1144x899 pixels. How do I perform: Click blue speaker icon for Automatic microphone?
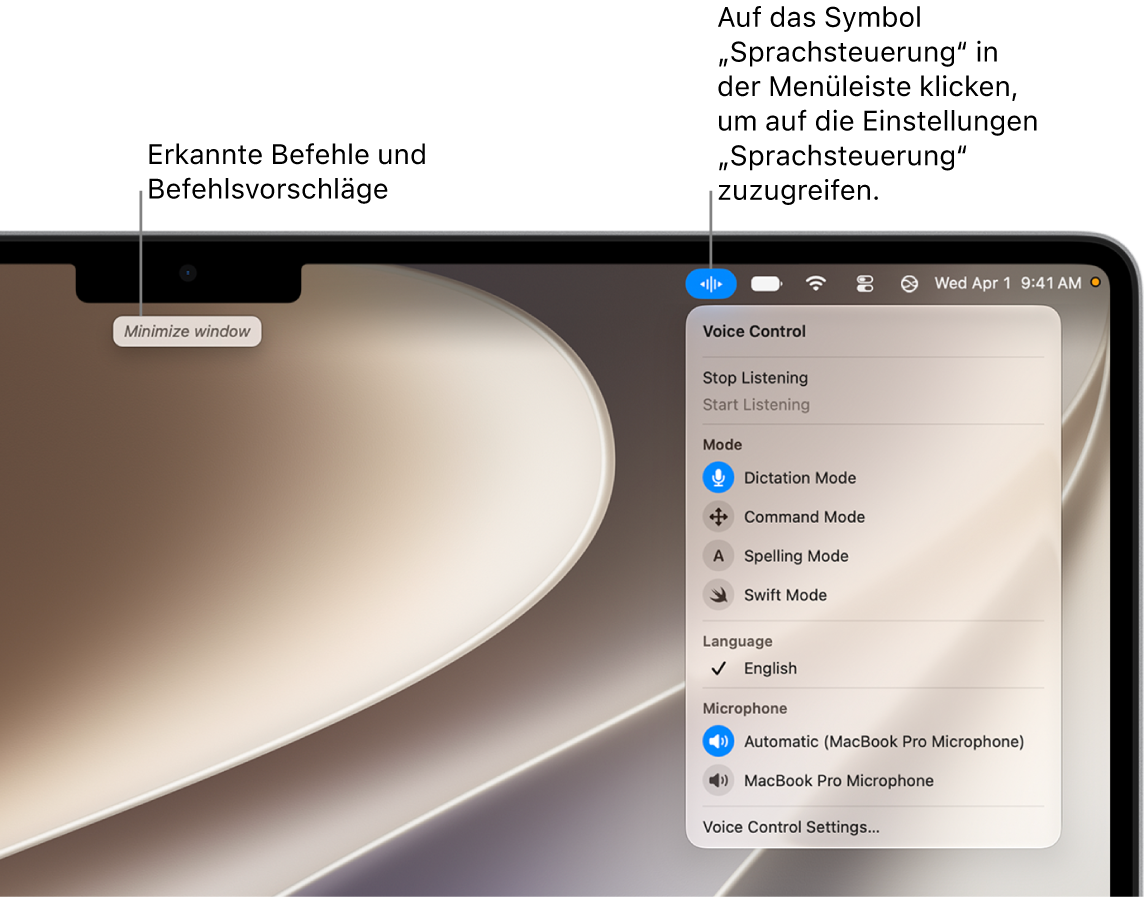pos(718,741)
